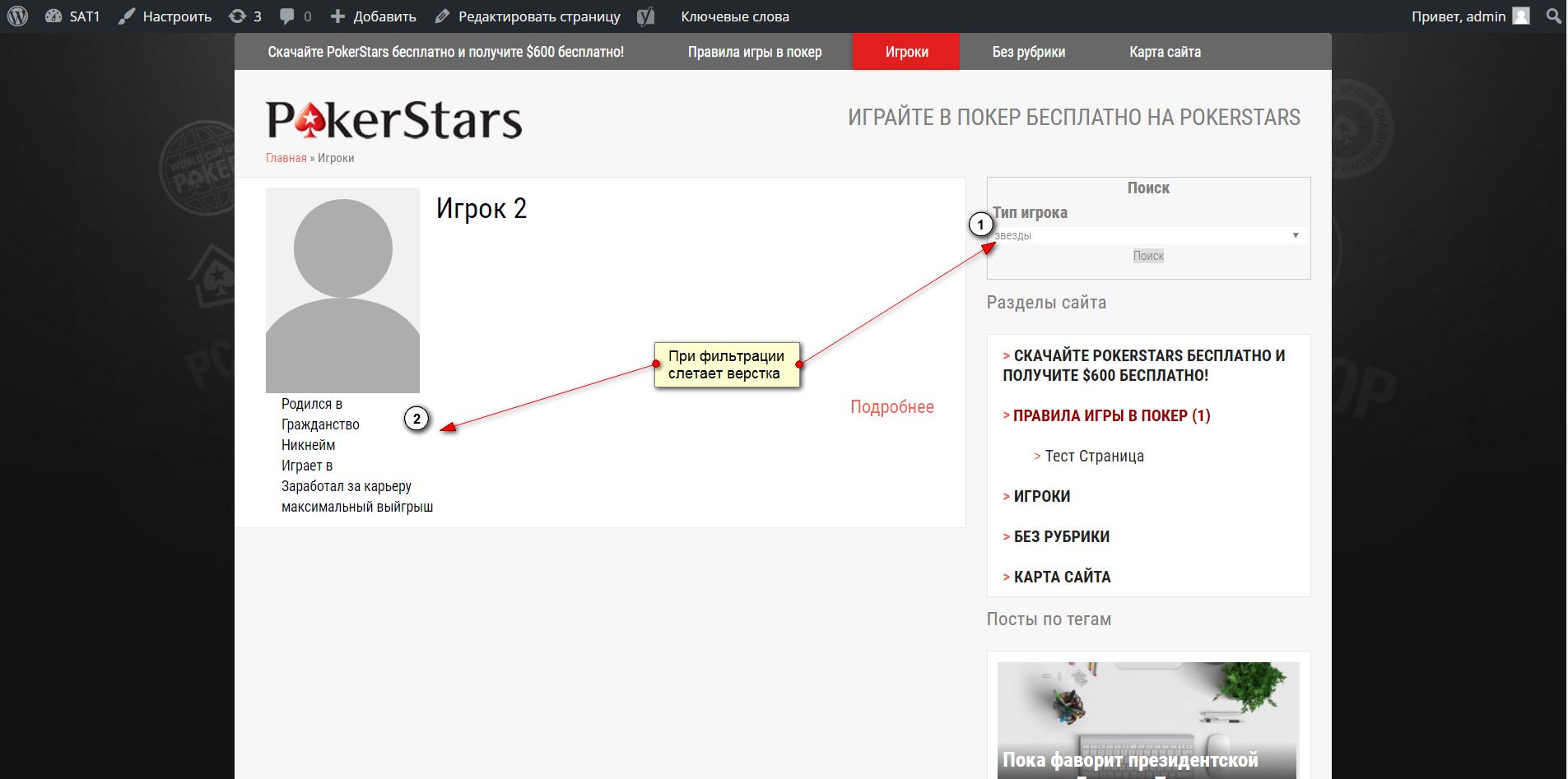The width and height of the screenshot is (1568, 779).
Task: Click the Родился в label
Action: 312,404
